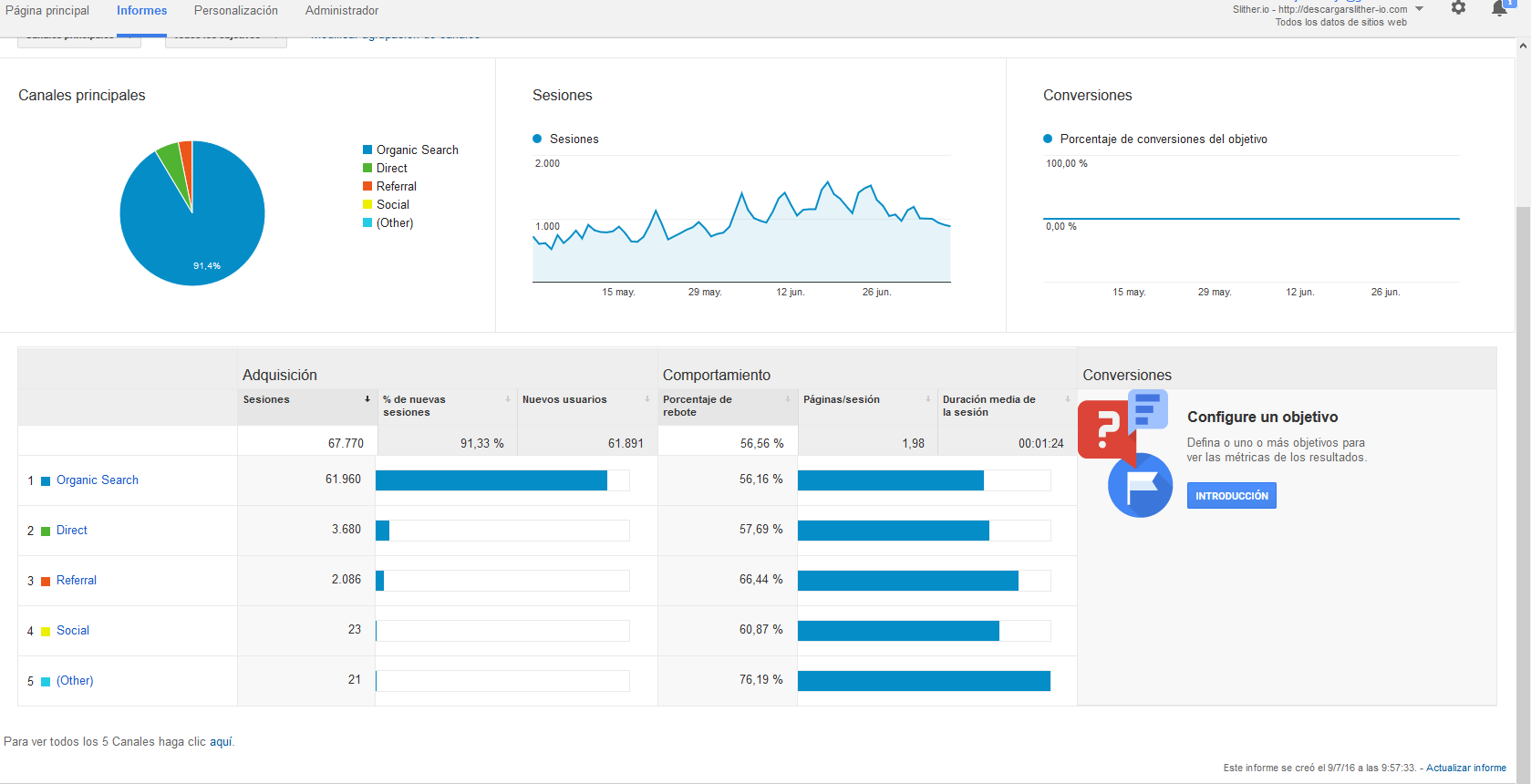Click aquí to view all channels
This screenshot has height=784, width=1531.
(x=221, y=741)
